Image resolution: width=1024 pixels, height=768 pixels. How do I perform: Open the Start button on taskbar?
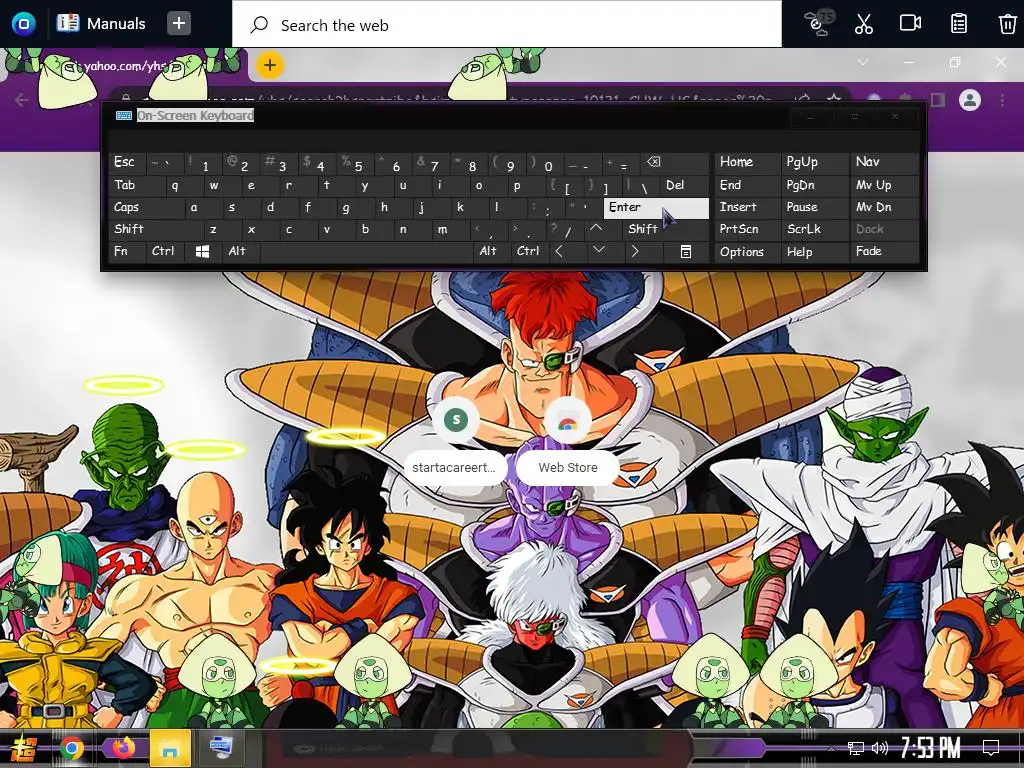tap(24, 748)
